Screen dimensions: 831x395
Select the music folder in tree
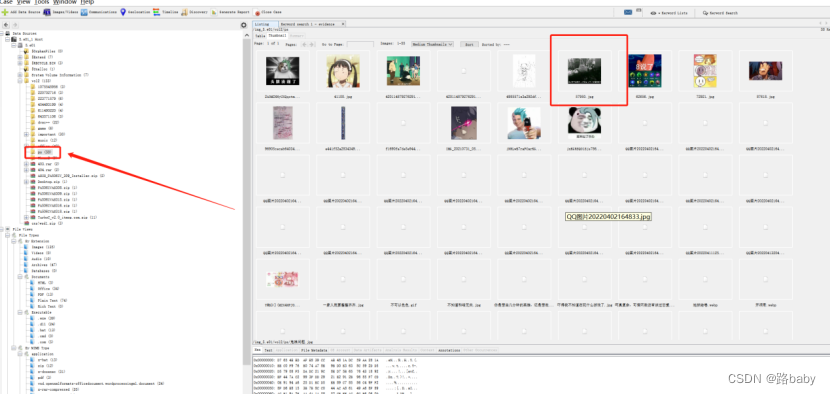(42, 140)
